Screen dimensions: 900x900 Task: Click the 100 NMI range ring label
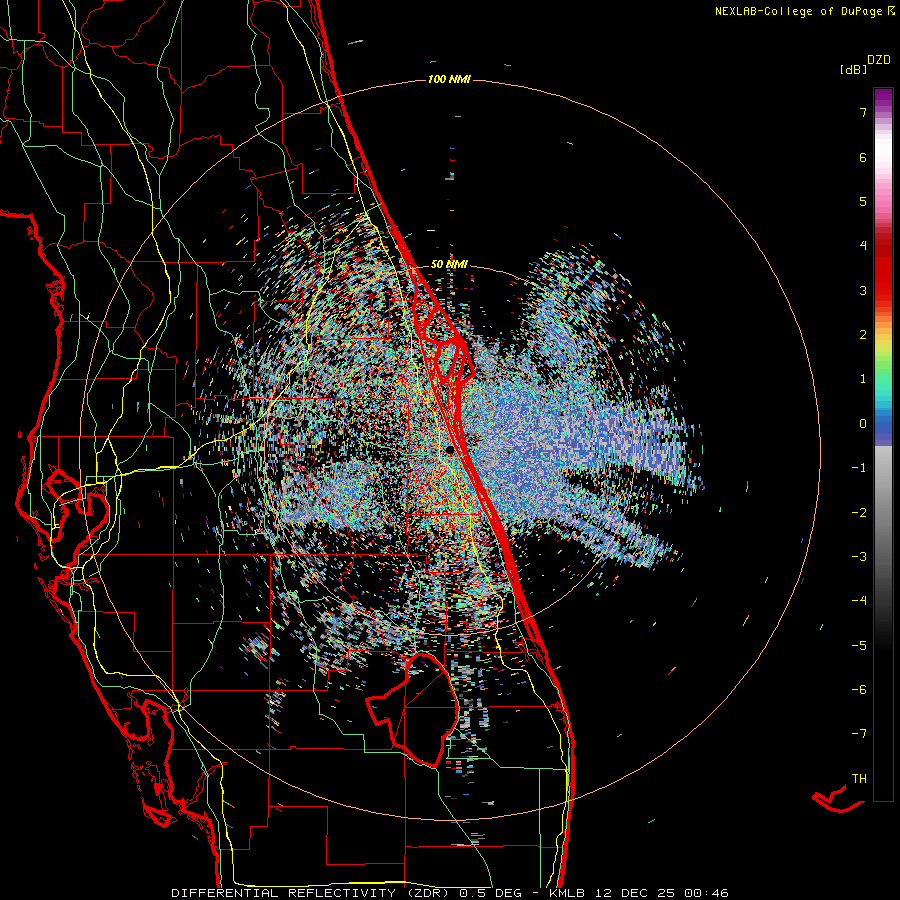(x=449, y=79)
